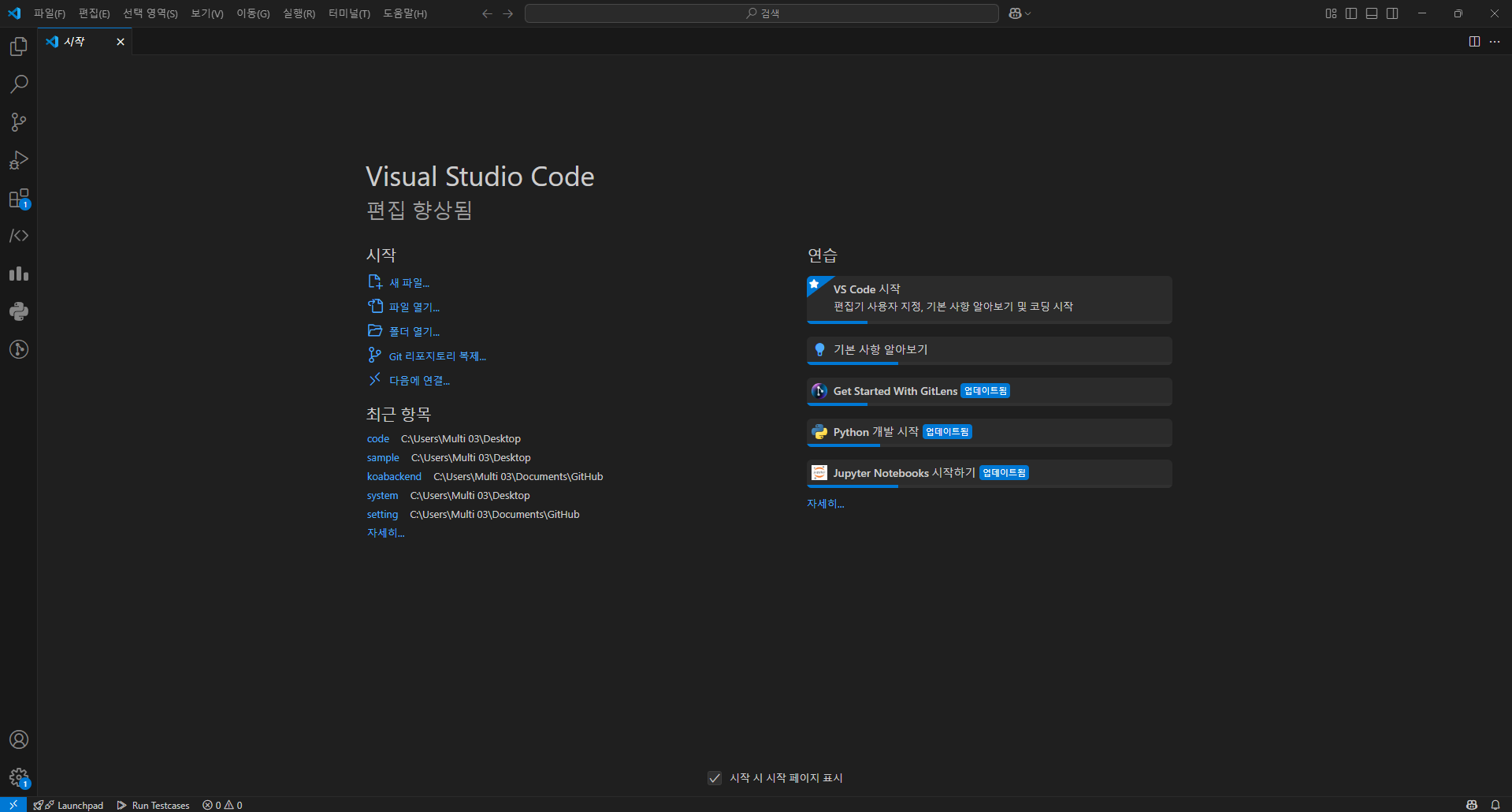Viewport: 1512px width, 812px height.
Task: Show more walkthroughs via 자세히... under 연습
Action: coord(825,504)
